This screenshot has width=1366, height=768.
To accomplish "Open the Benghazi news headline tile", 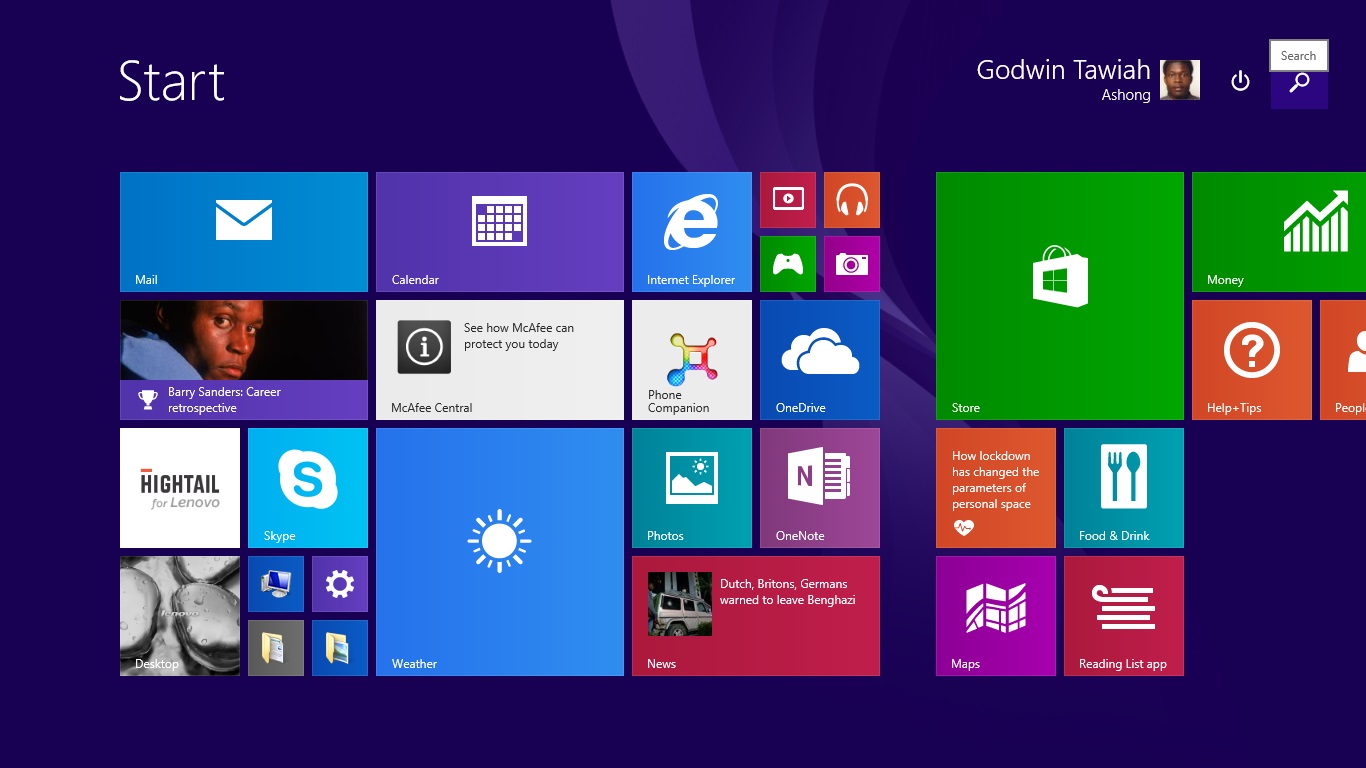I will point(756,616).
